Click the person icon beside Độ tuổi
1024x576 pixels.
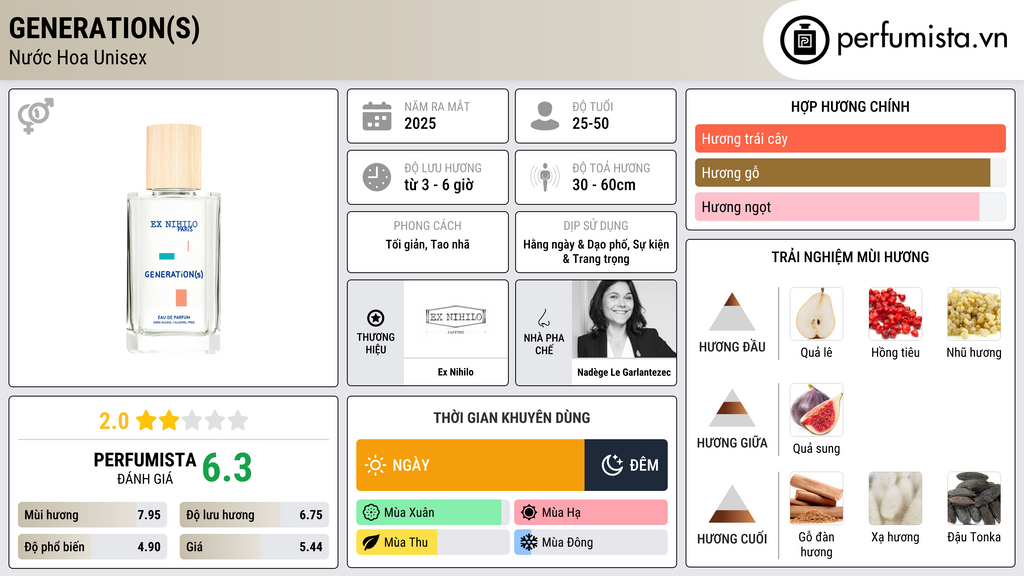545,116
